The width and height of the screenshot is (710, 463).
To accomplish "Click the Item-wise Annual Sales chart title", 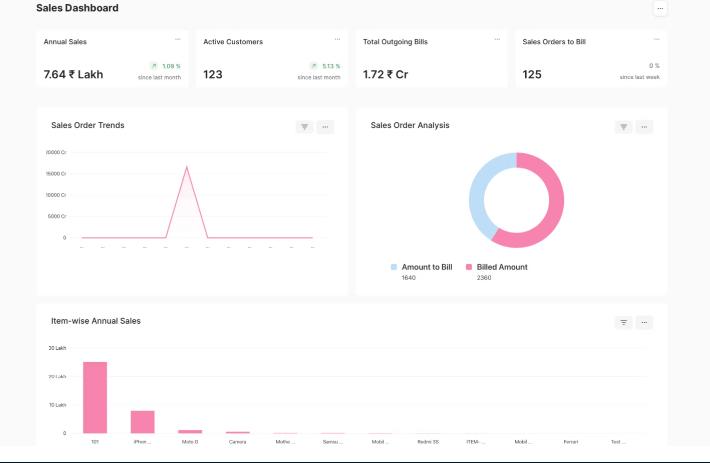I will click(x=96, y=321).
